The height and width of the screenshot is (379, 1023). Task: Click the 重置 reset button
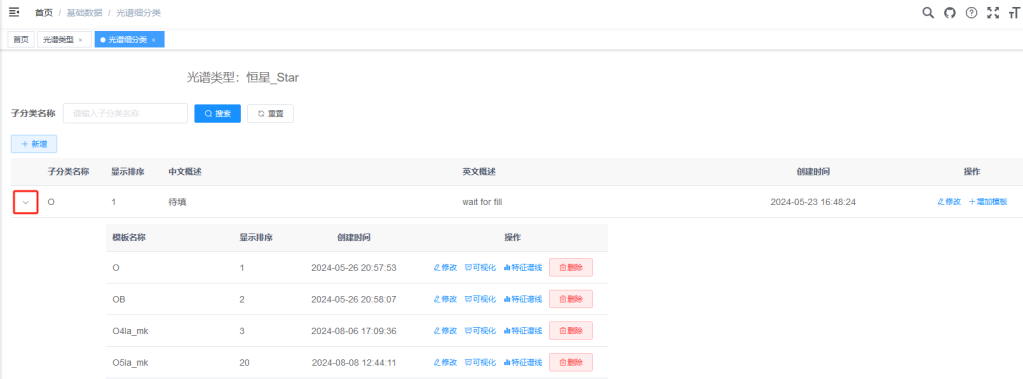pyautogui.click(x=270, y=113)
